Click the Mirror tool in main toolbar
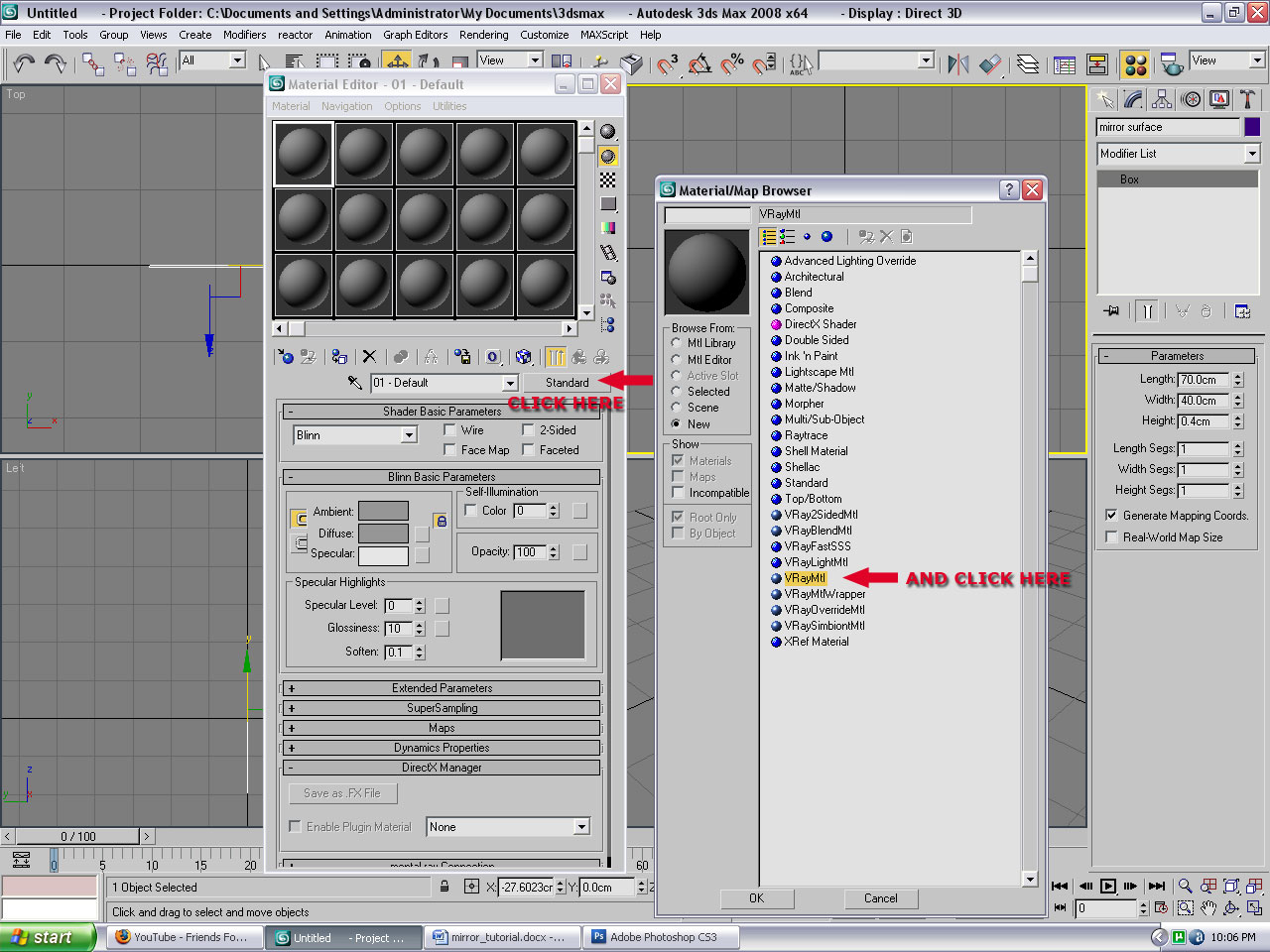This screenshot has width=1270, height=952. click(x=958, y=64)
